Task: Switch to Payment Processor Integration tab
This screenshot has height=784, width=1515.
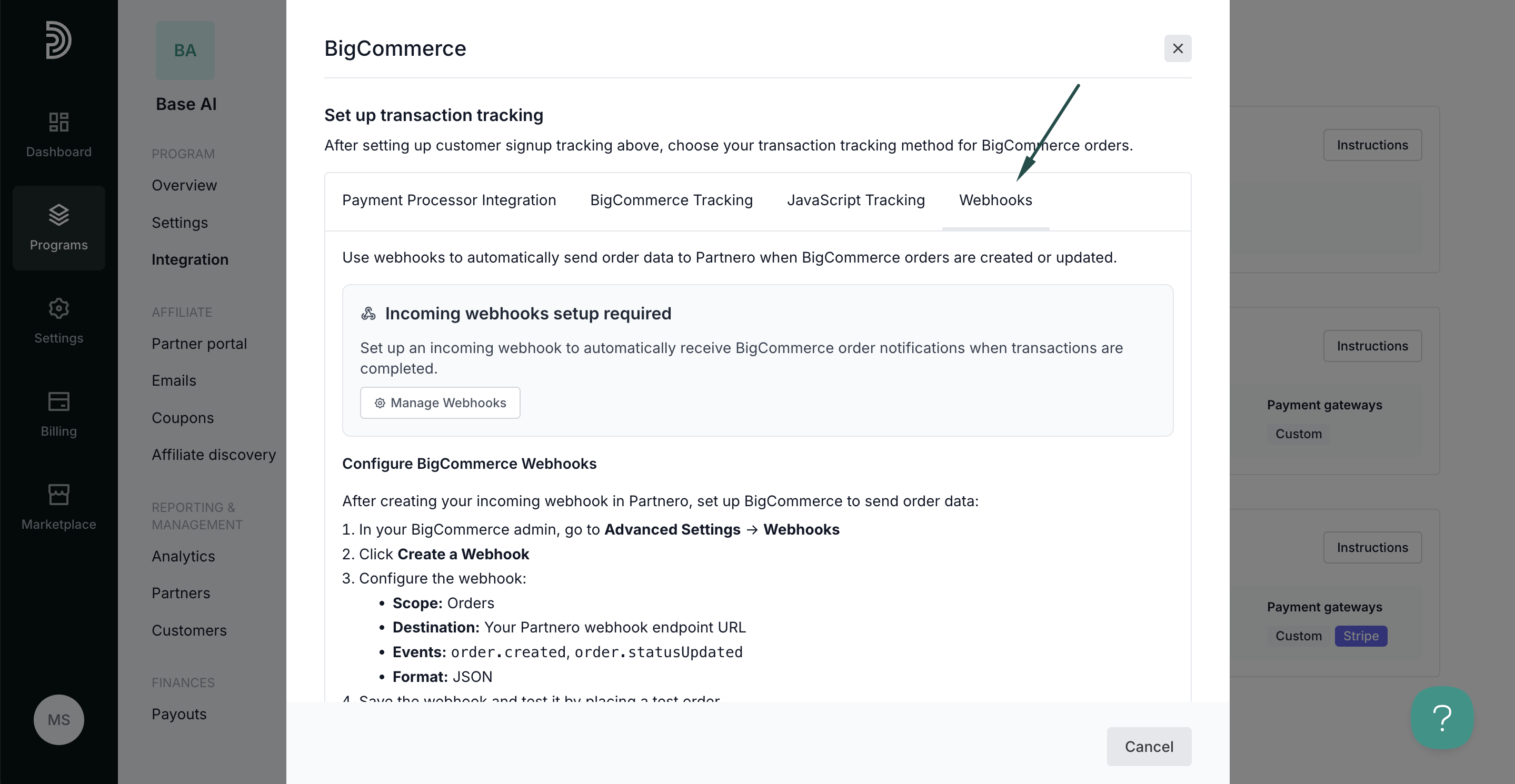Action: pyautogui.click(x=448, y=200)
